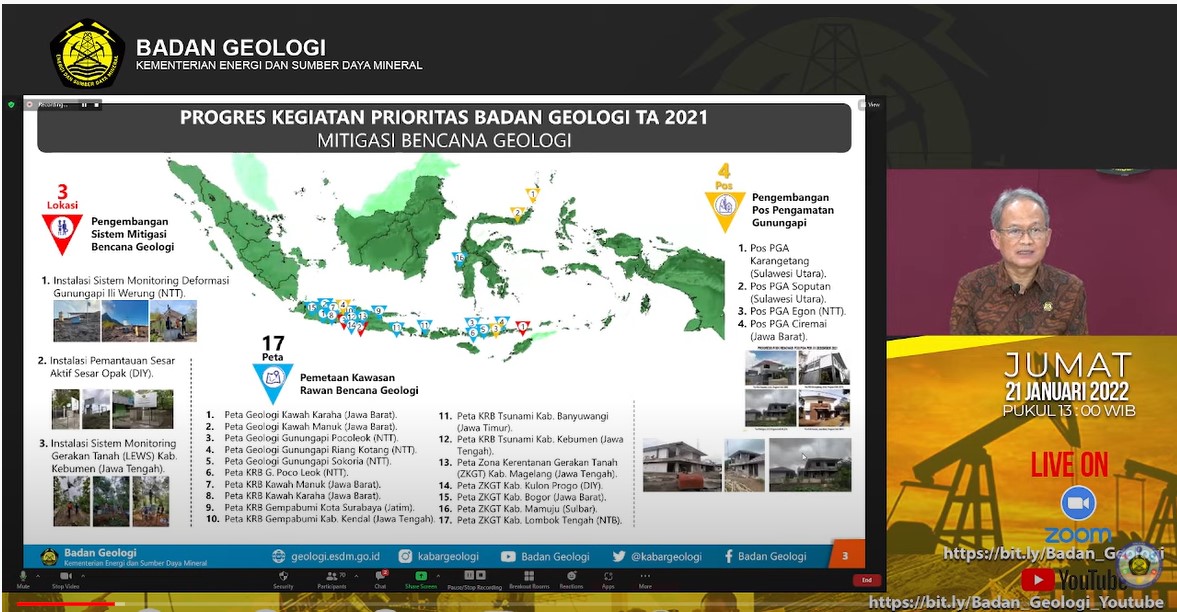
Task: Click the Breakout Rooms icon
Action: pos(528,577)
